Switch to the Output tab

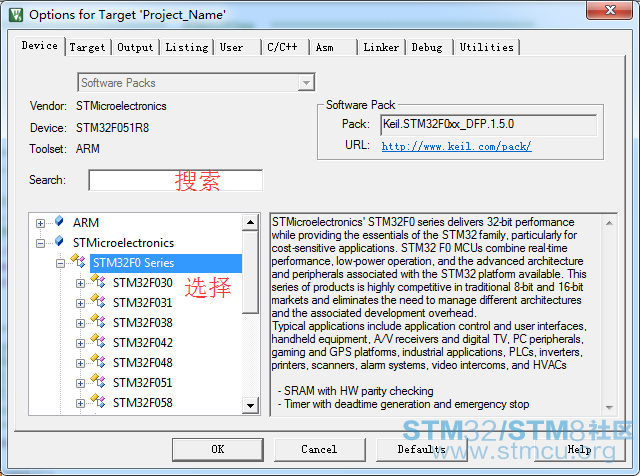pyautogui.click(x=135, y=47)
